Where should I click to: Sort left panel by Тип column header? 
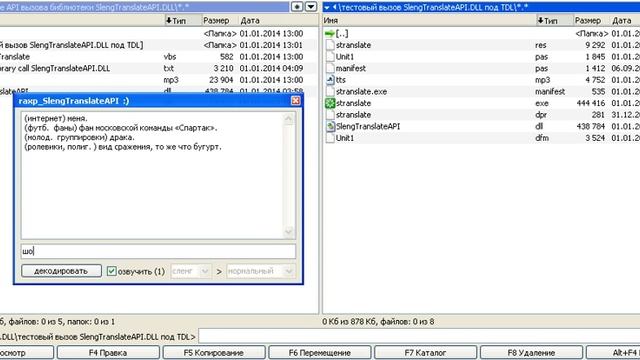click(182, 20)
